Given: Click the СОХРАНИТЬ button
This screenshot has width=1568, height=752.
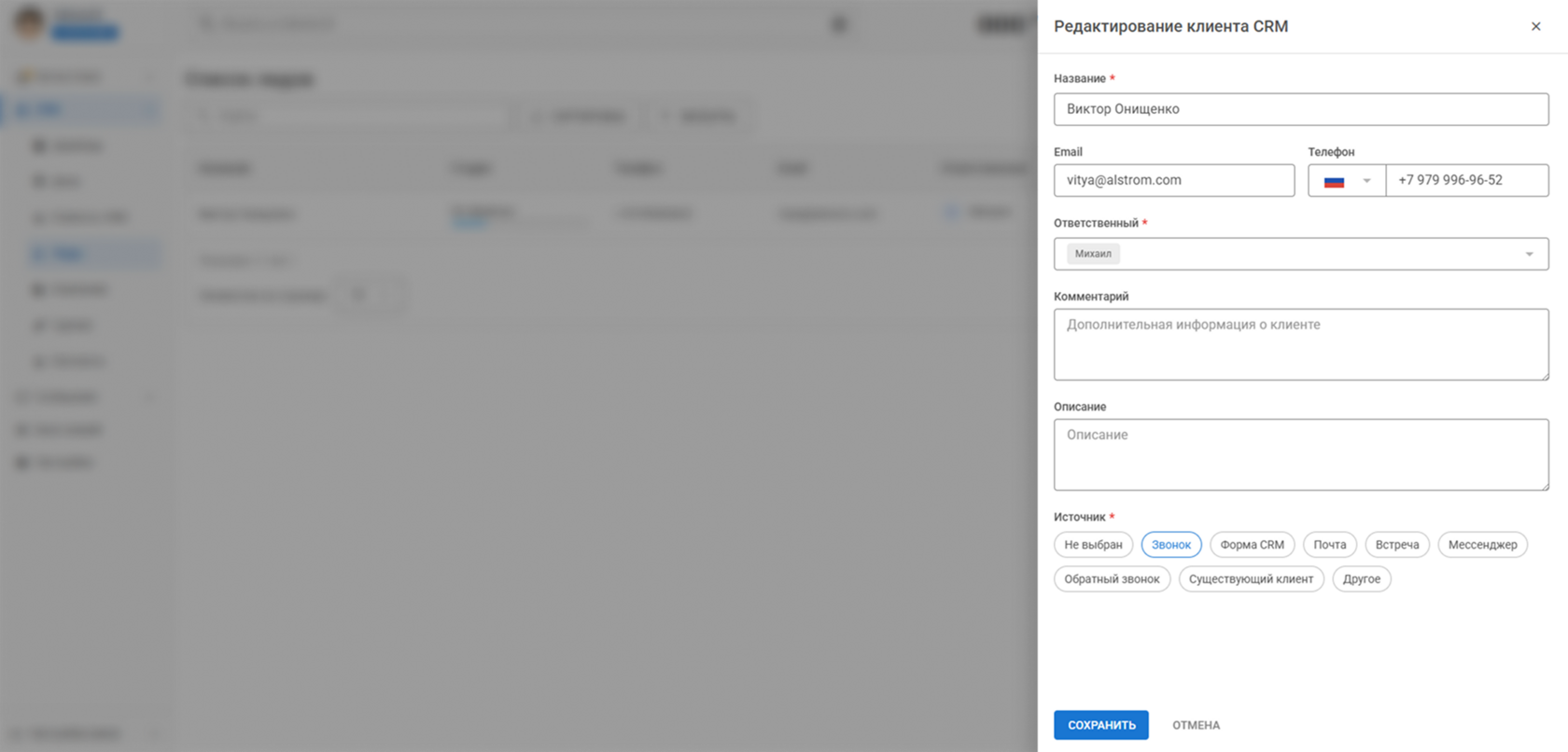Looking at the screenshot, I should coord(1101,725).
